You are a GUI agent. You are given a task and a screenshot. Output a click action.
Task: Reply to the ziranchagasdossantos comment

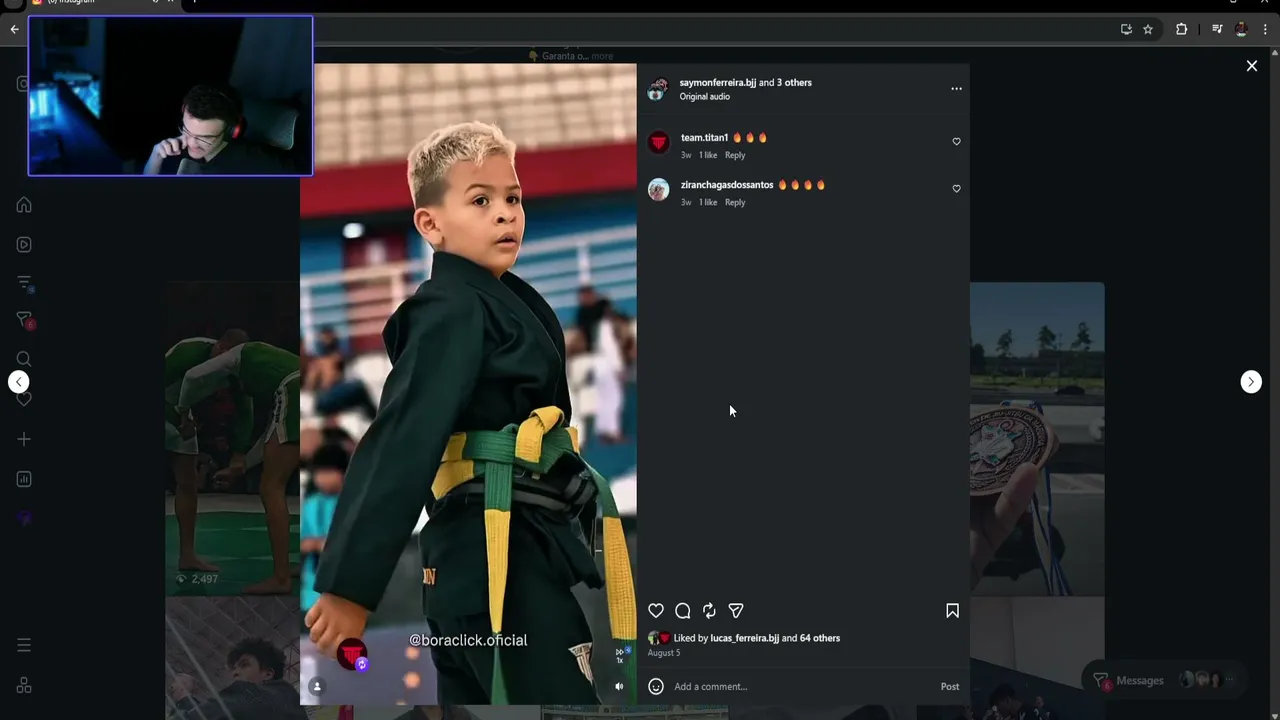click(735, 202)
